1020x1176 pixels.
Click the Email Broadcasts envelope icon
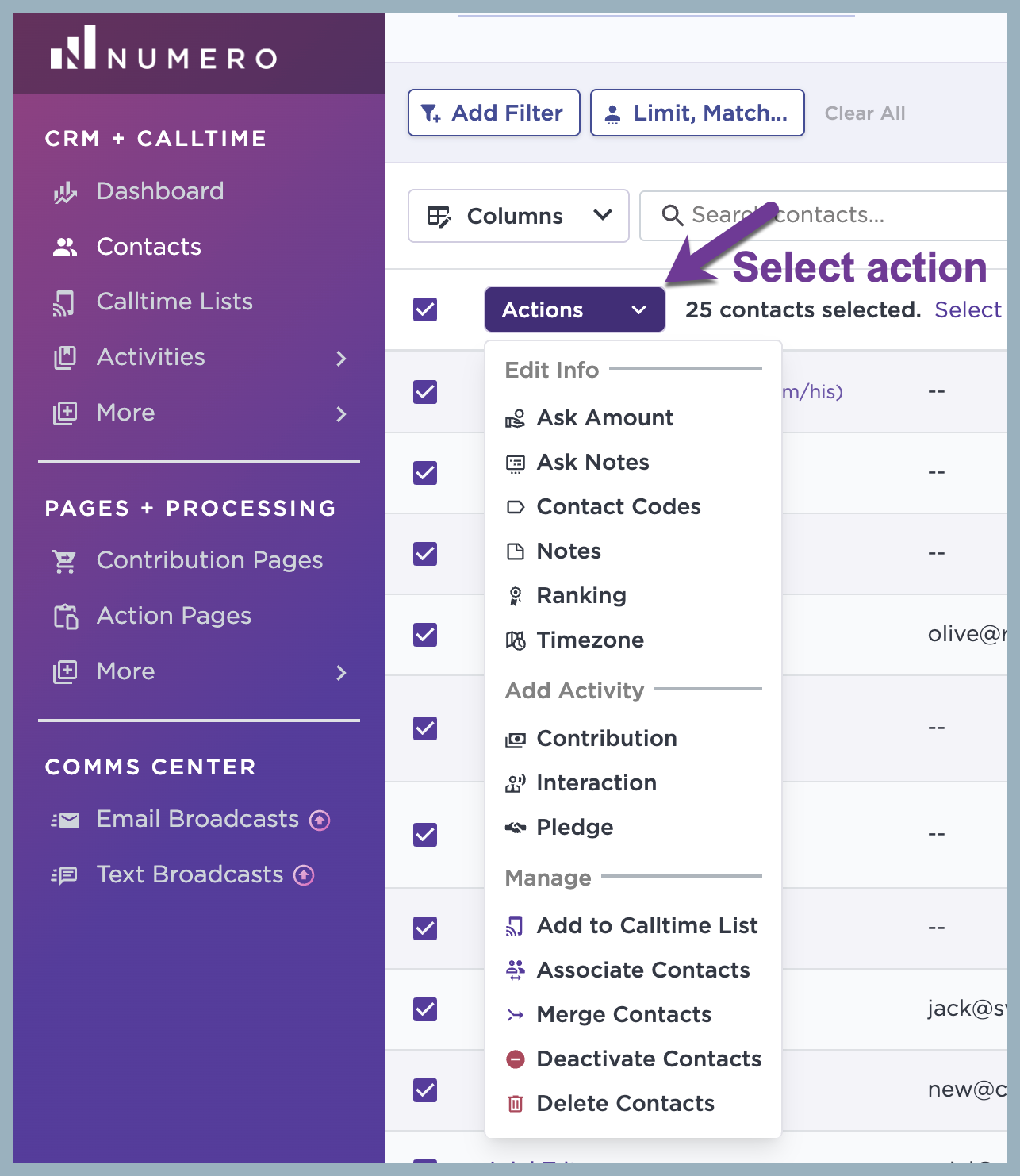[65, 820]
